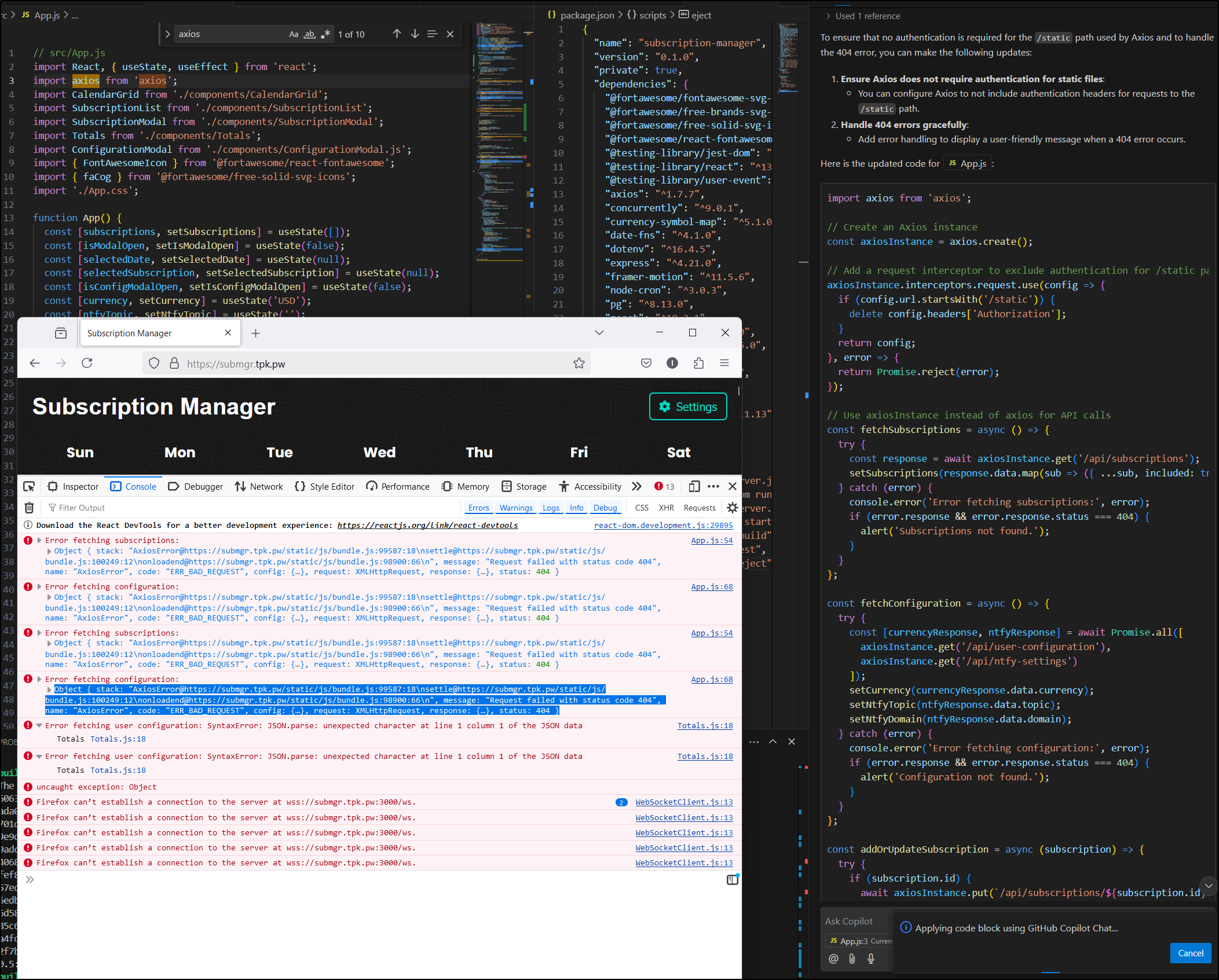Clear the web console output
Viewport: 1219px width, 980px height.
(x=29, y=508)
